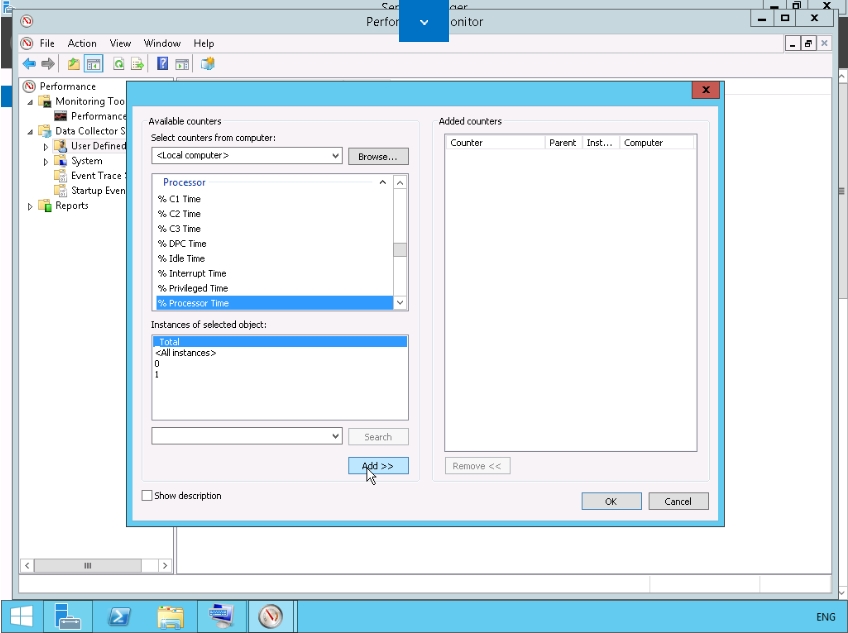
Task: Click the Export List toolbar icon
Action: (x=137, y=64)
